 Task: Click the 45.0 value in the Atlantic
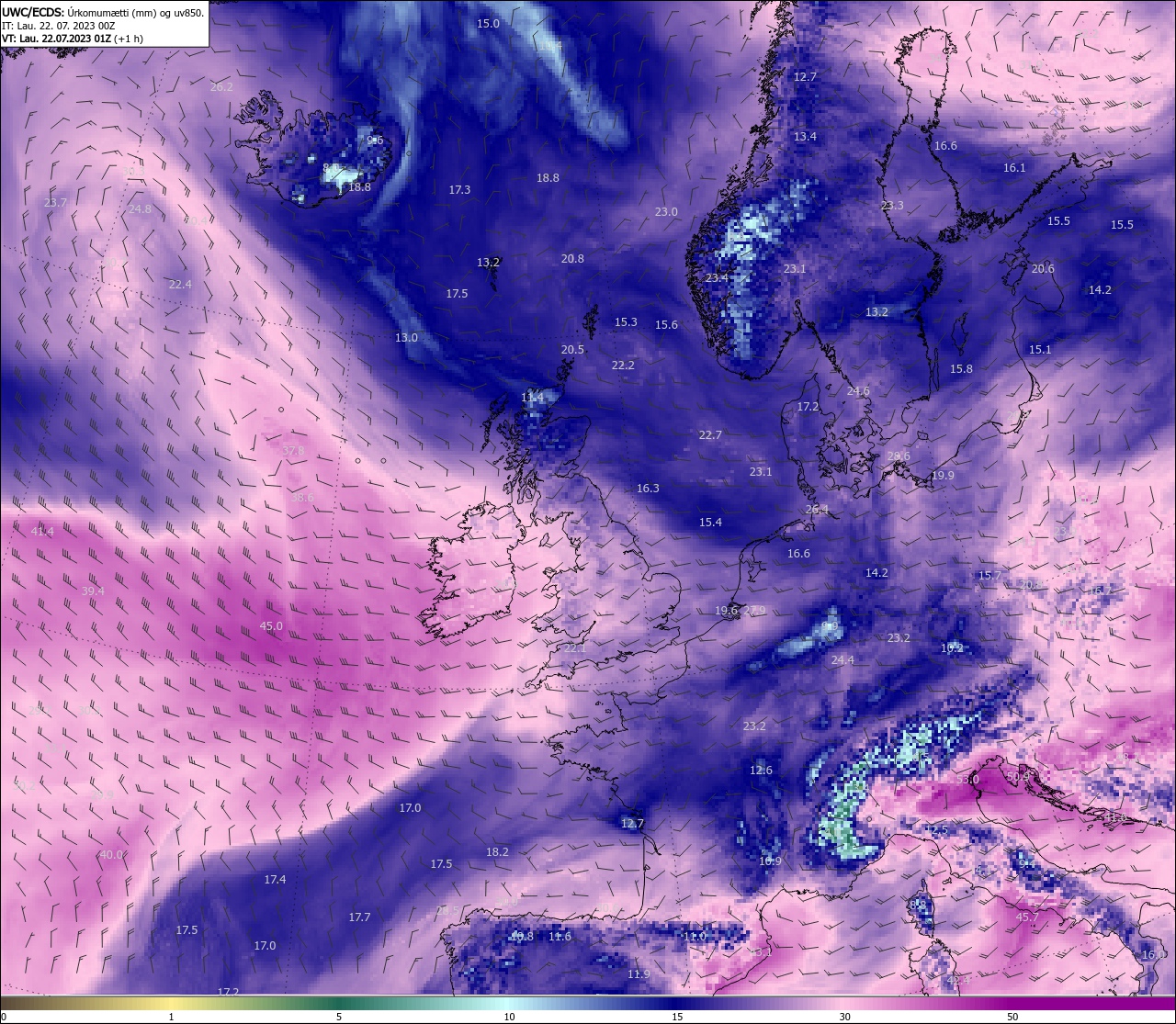(271, 626)
